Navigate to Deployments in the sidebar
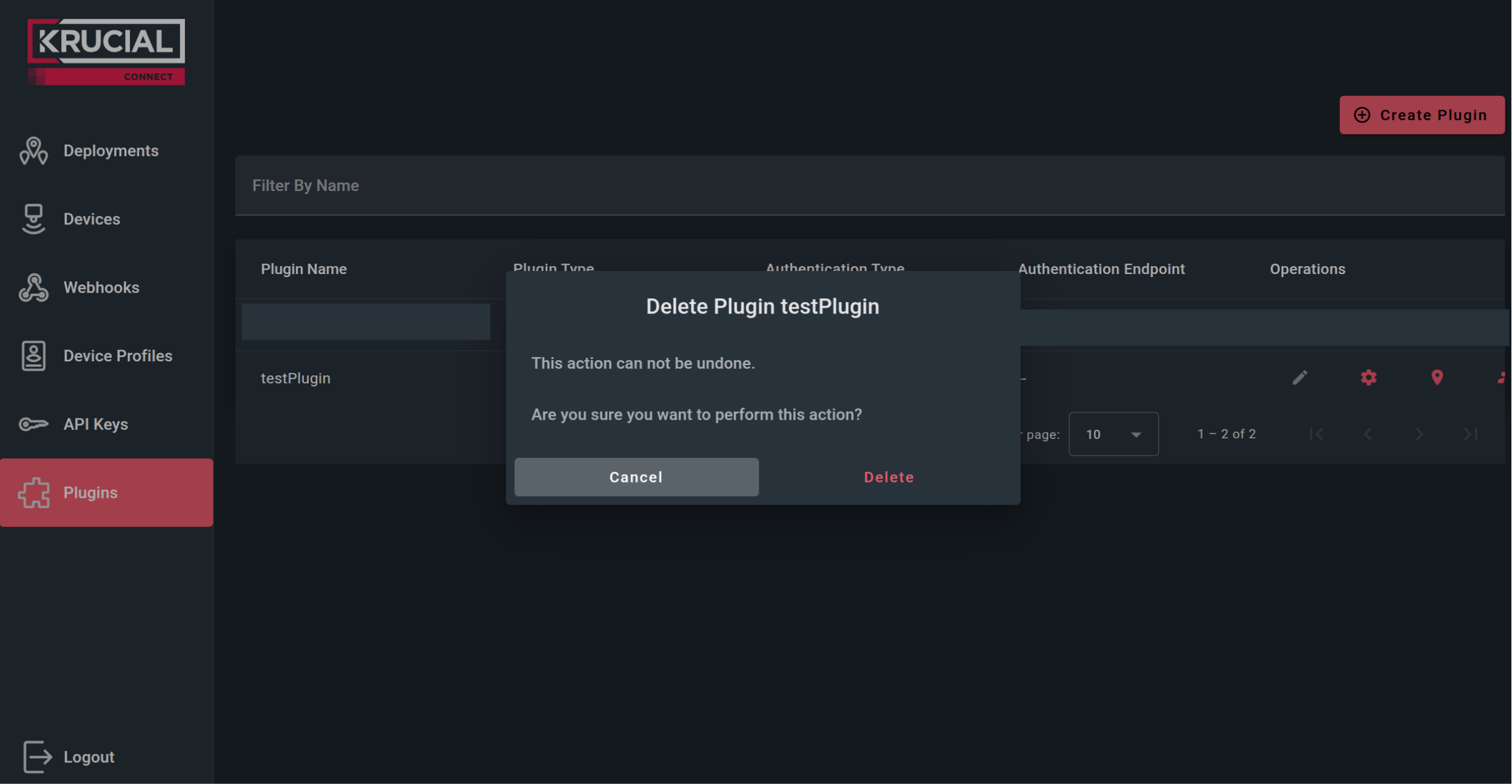1512x784 pixels. pos(111,151)
